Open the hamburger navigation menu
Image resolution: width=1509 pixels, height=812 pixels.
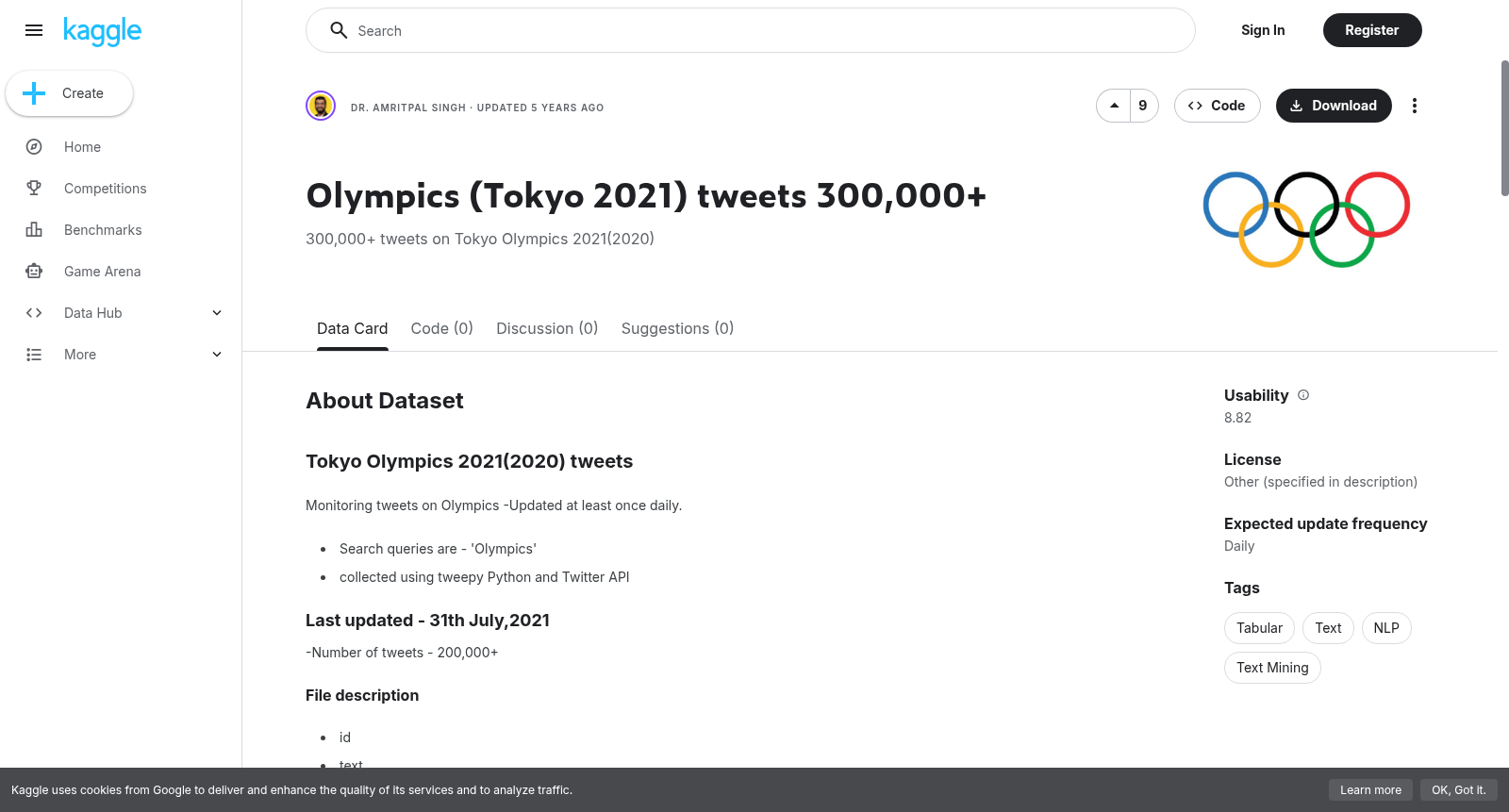[34, 30]
